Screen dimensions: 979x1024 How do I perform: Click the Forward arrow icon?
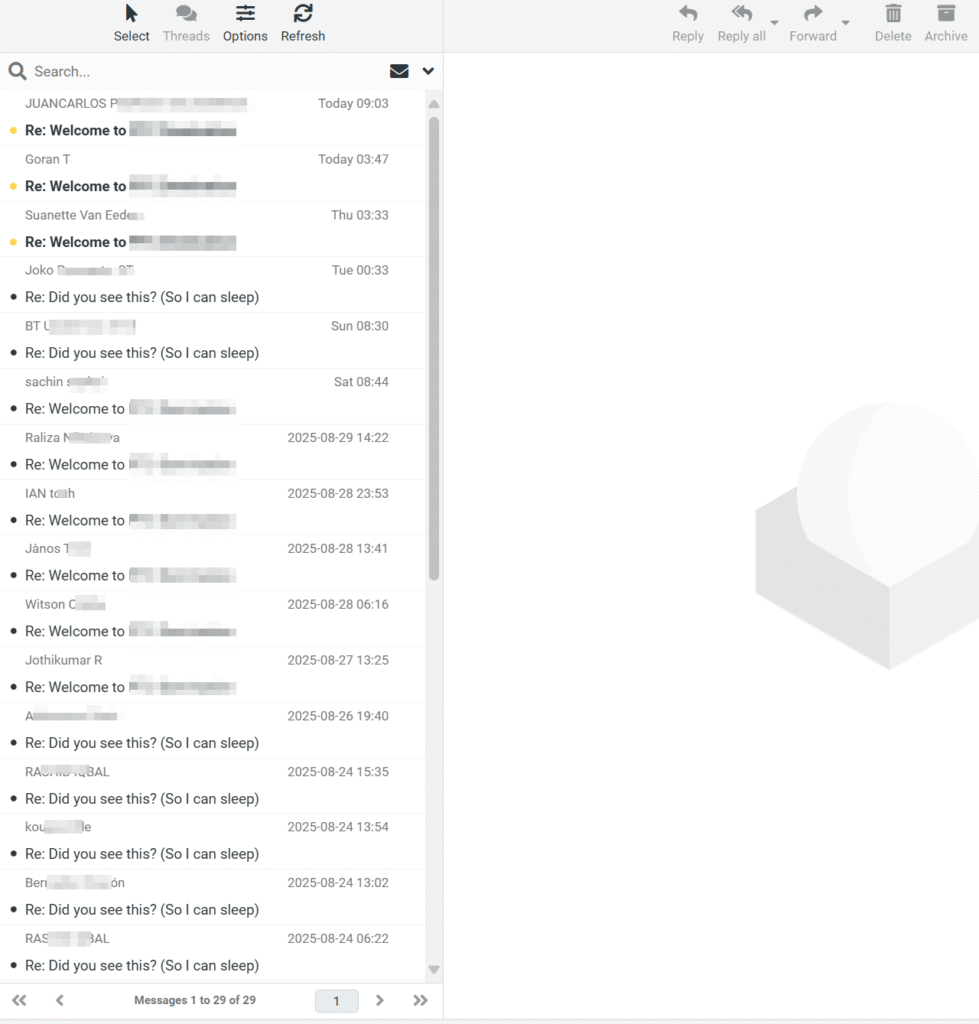[813, 14]
